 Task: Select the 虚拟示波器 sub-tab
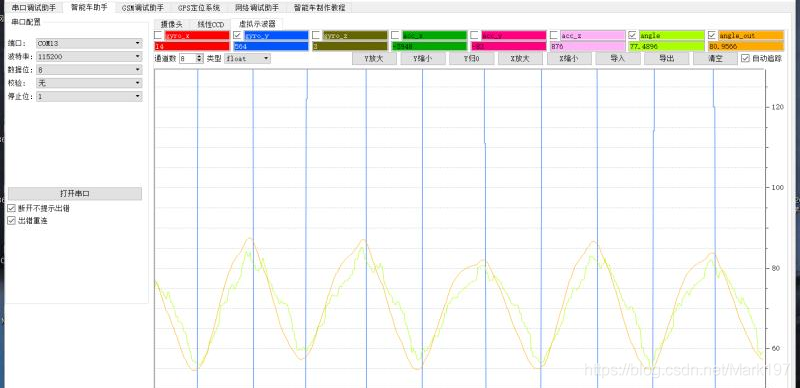point(257,23)
